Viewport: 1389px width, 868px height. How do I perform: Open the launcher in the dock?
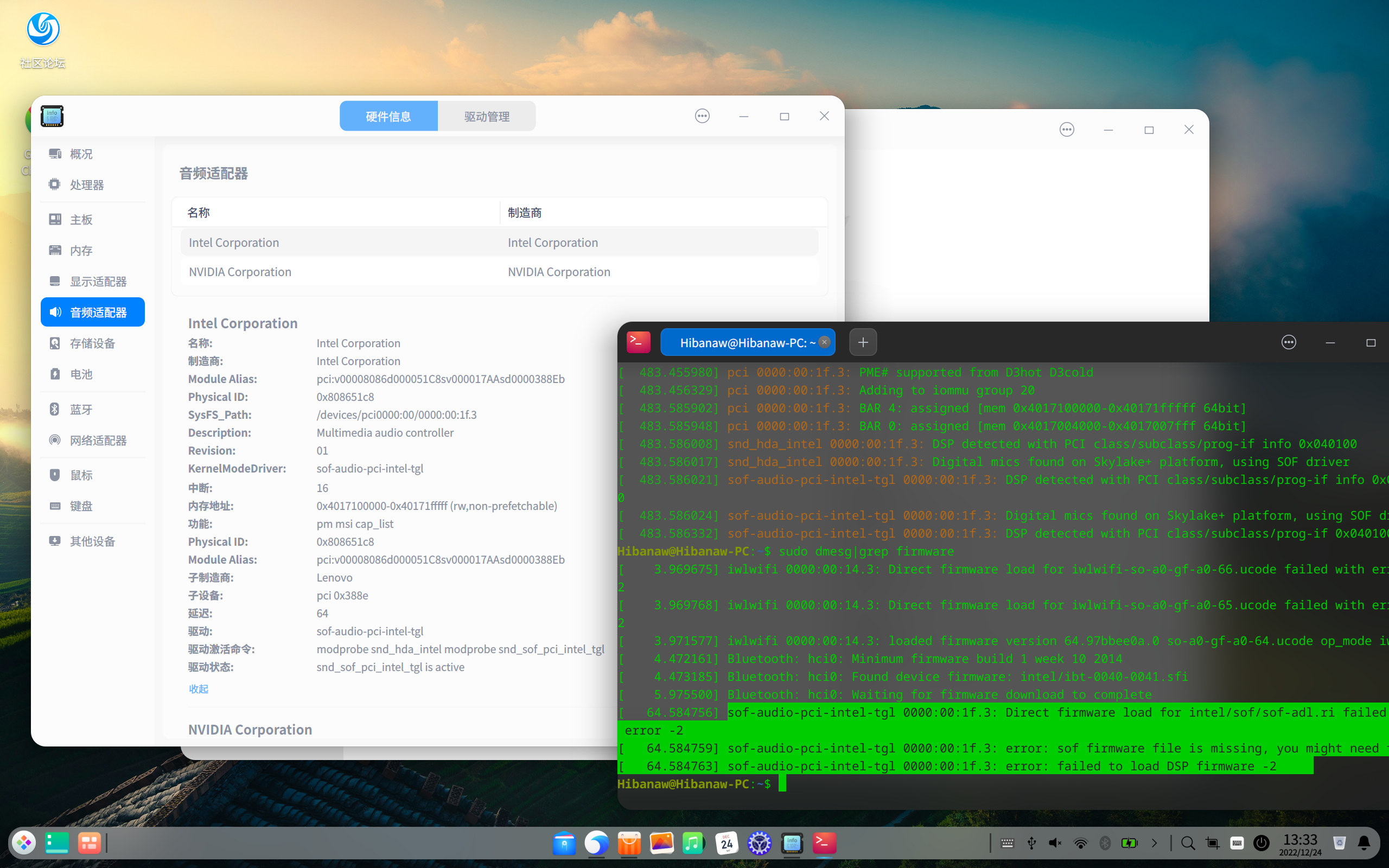[24, 843]
